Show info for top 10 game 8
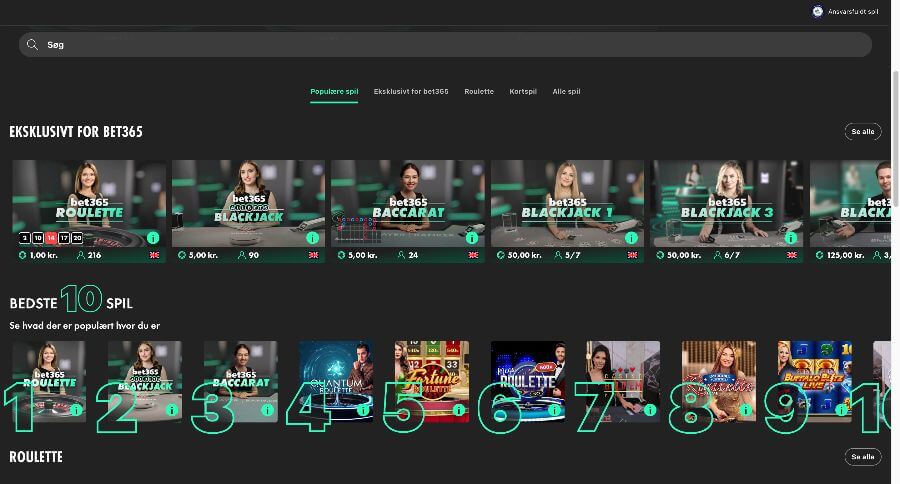Screen dimensions: 900x484 coord(746,410)
